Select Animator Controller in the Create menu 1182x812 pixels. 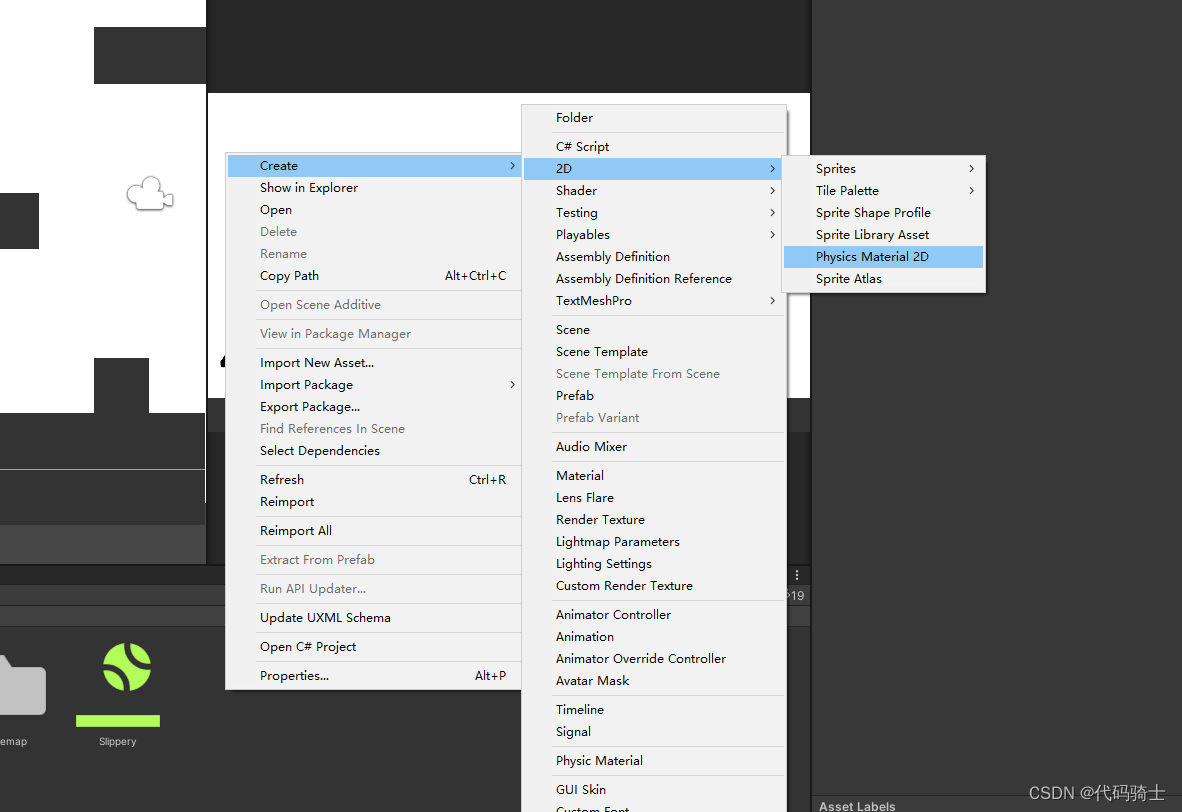[x=613, y=614]
